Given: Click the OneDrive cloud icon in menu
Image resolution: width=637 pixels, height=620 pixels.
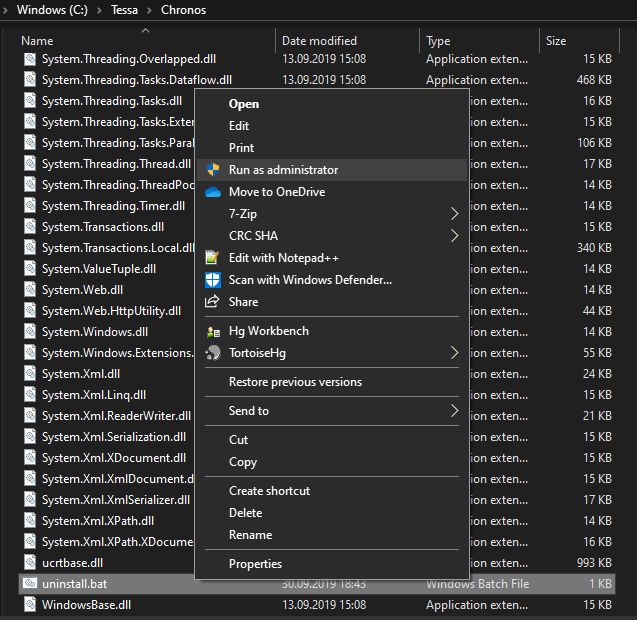Looking at the screenshot, I should [212, 192].
